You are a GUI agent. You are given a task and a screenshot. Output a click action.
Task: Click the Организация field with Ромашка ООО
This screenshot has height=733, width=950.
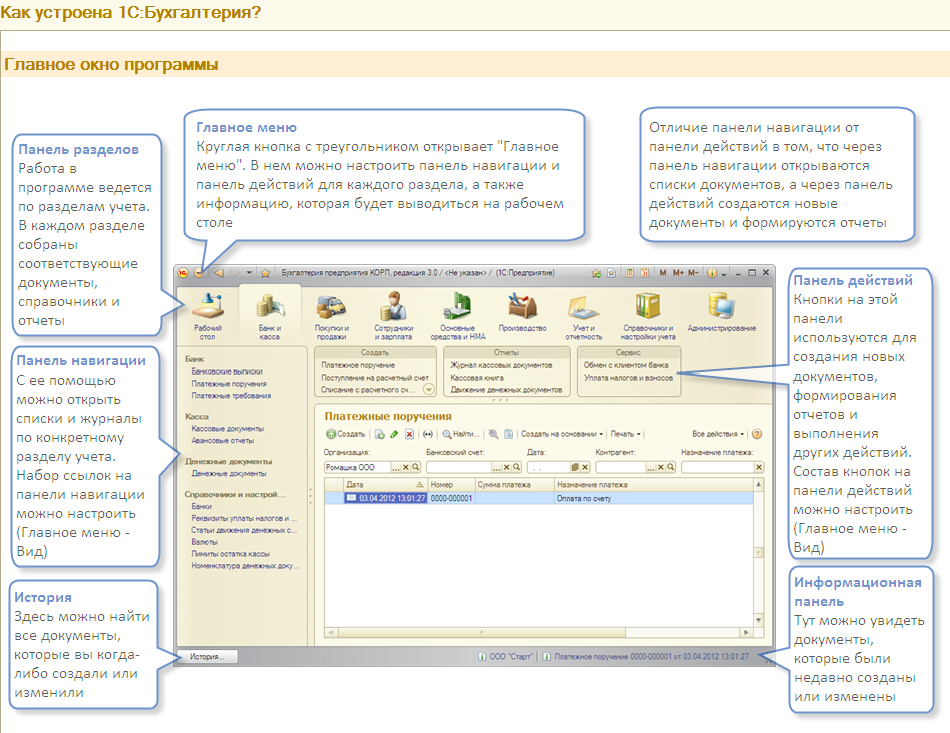[x=357, y=467]
